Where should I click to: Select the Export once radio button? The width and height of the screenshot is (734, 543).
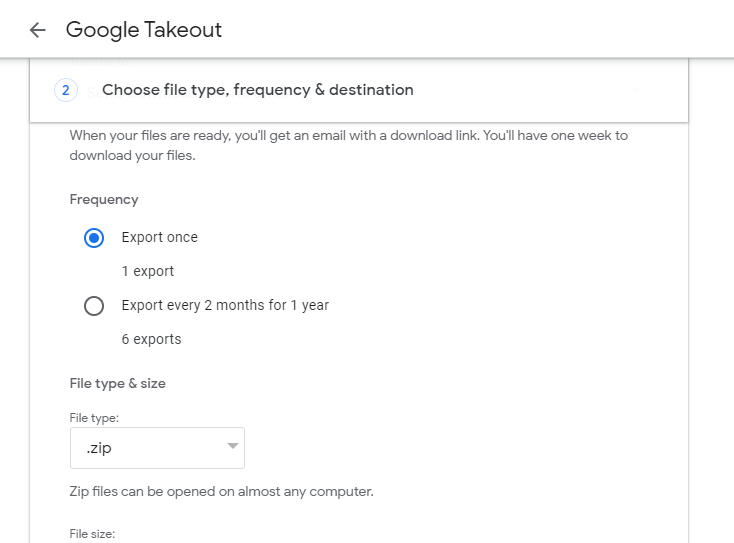click(94, 238)
